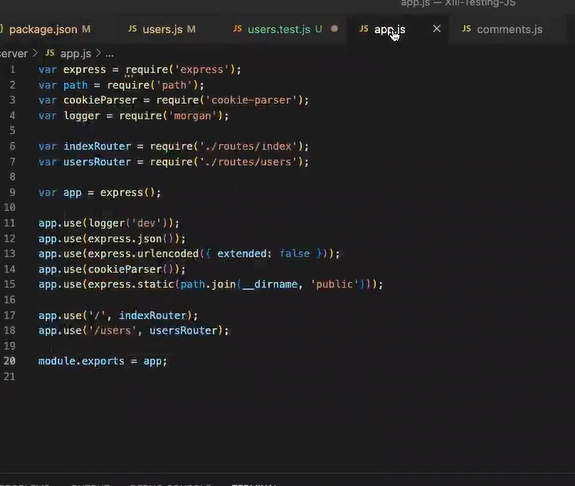Image resolution: width=575 pixels, height=486 pixels.
Task: Click express.json on line 12
Action: [x=125, y=239]
